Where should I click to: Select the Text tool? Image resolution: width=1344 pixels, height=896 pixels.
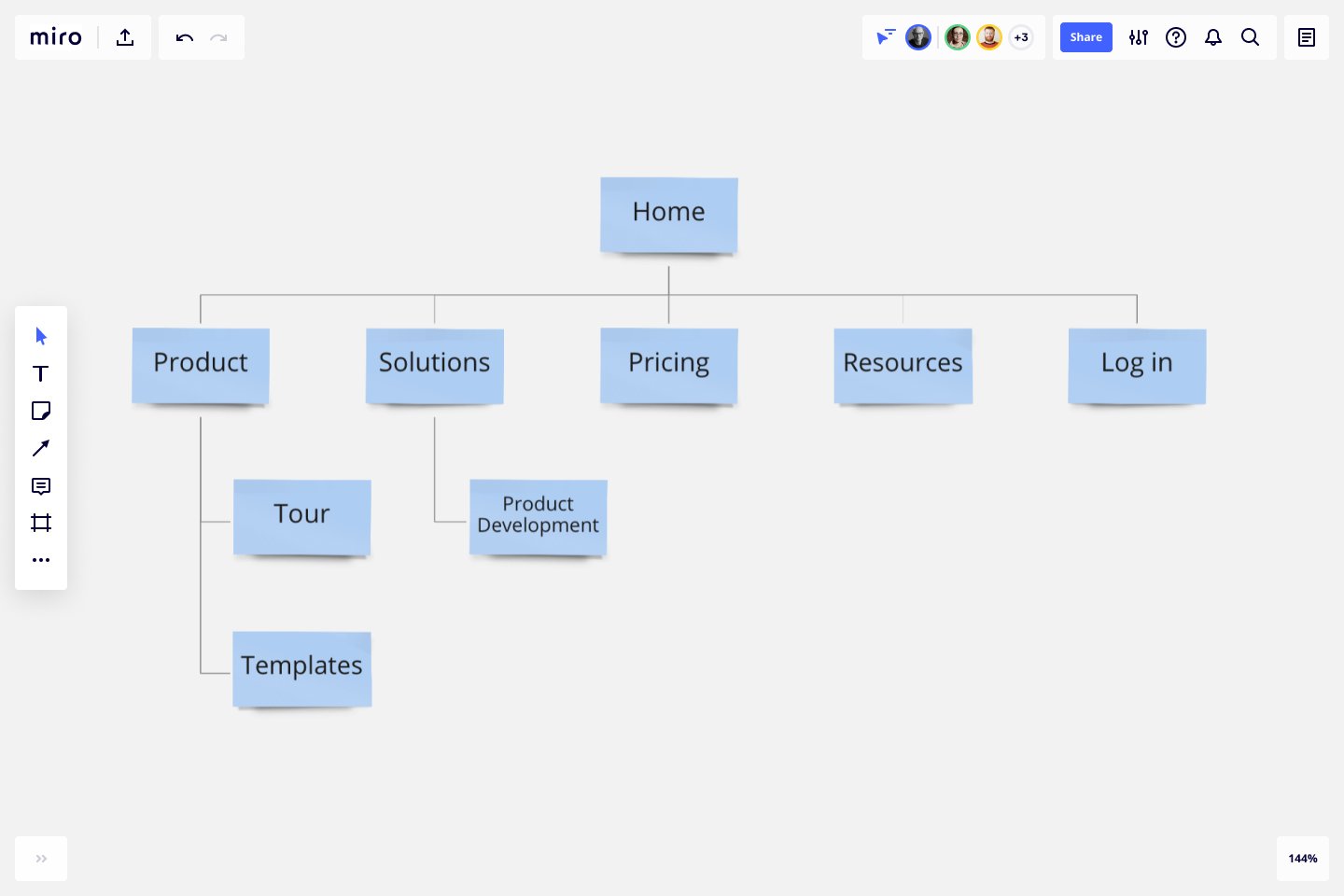(x=41, y=373)
